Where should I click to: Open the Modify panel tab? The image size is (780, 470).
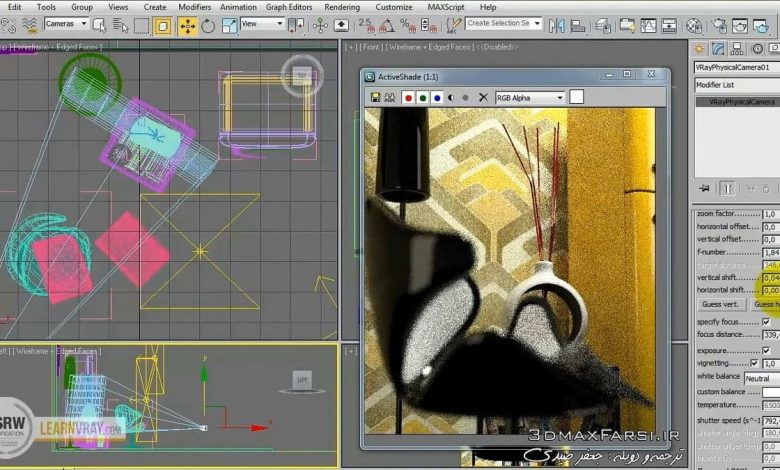coord(718,48)
